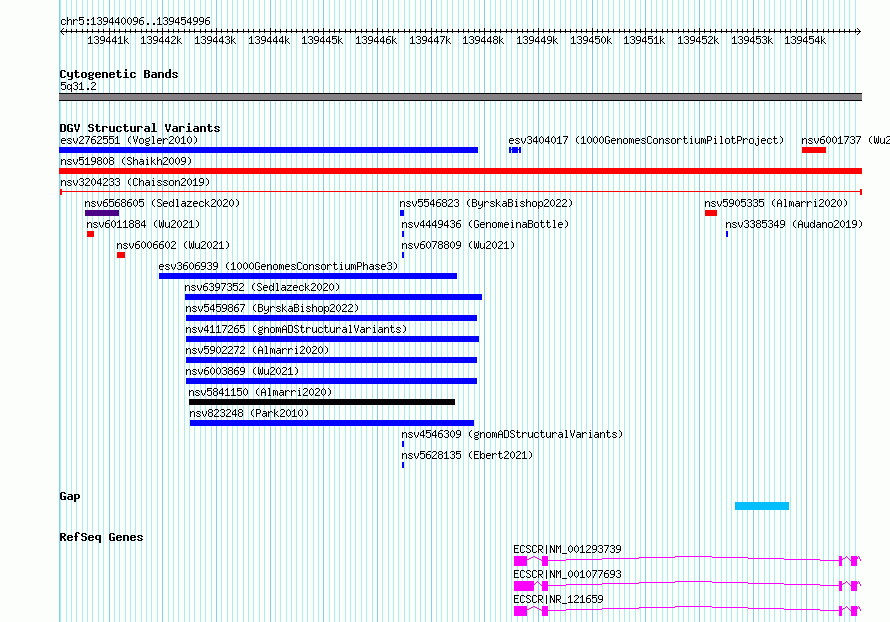This screenshot has width=890, height=622.
Task: Click the nsv6397352 (Sedlazeck2020) label
Action: (262, 287)
